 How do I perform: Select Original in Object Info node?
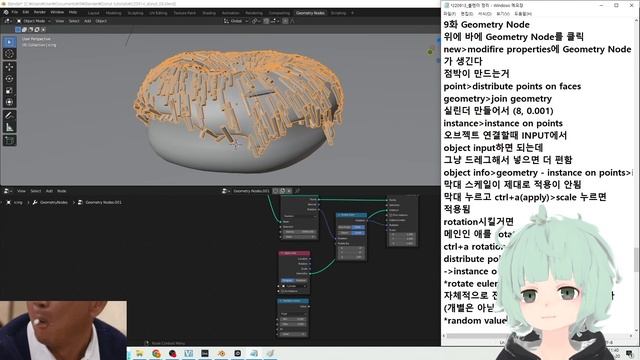(287, 280)
